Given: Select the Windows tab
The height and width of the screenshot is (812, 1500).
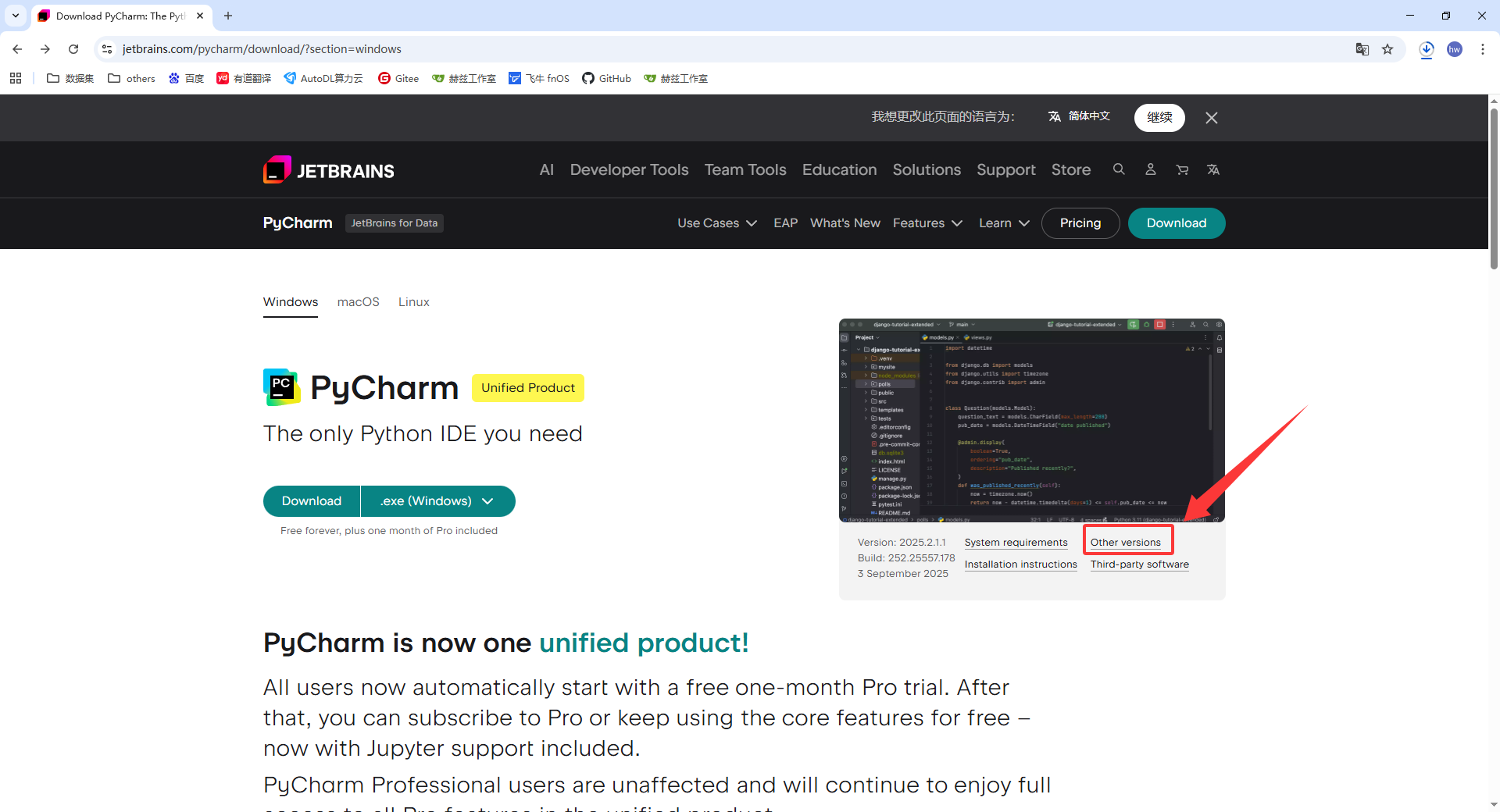Looking at the screenshot, I should [291, 302].
